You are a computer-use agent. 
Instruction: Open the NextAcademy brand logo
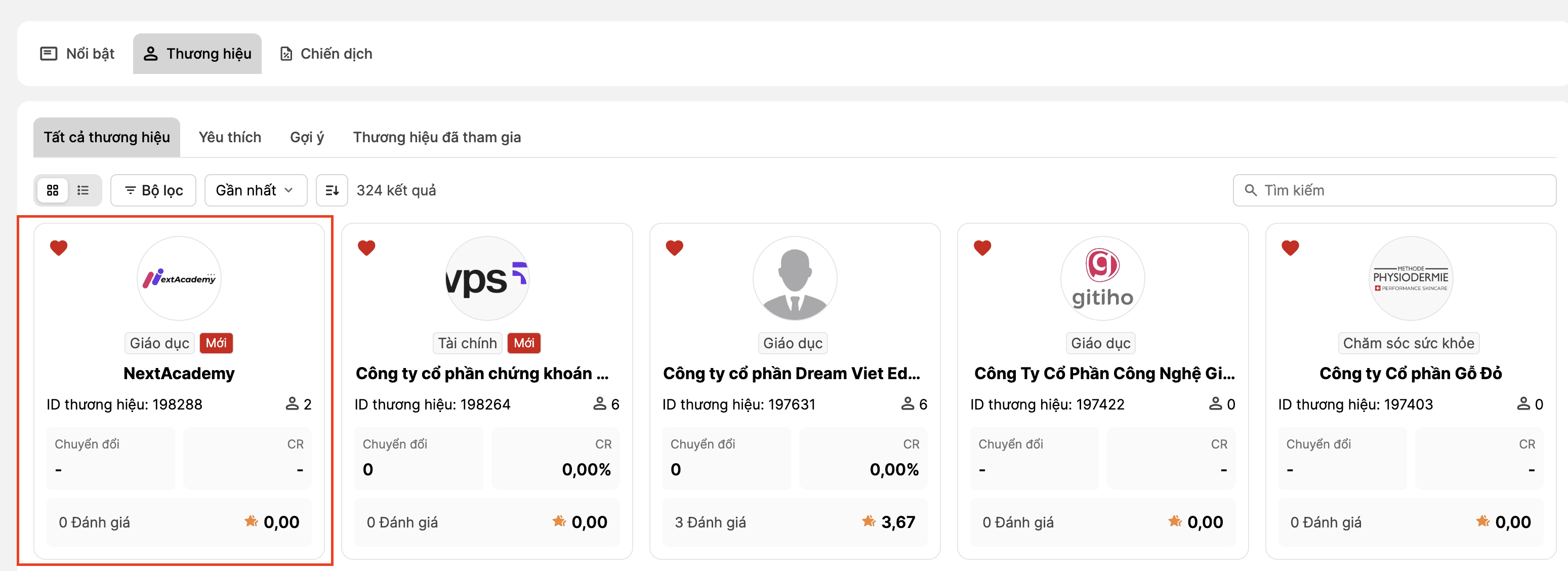(179, 279)
